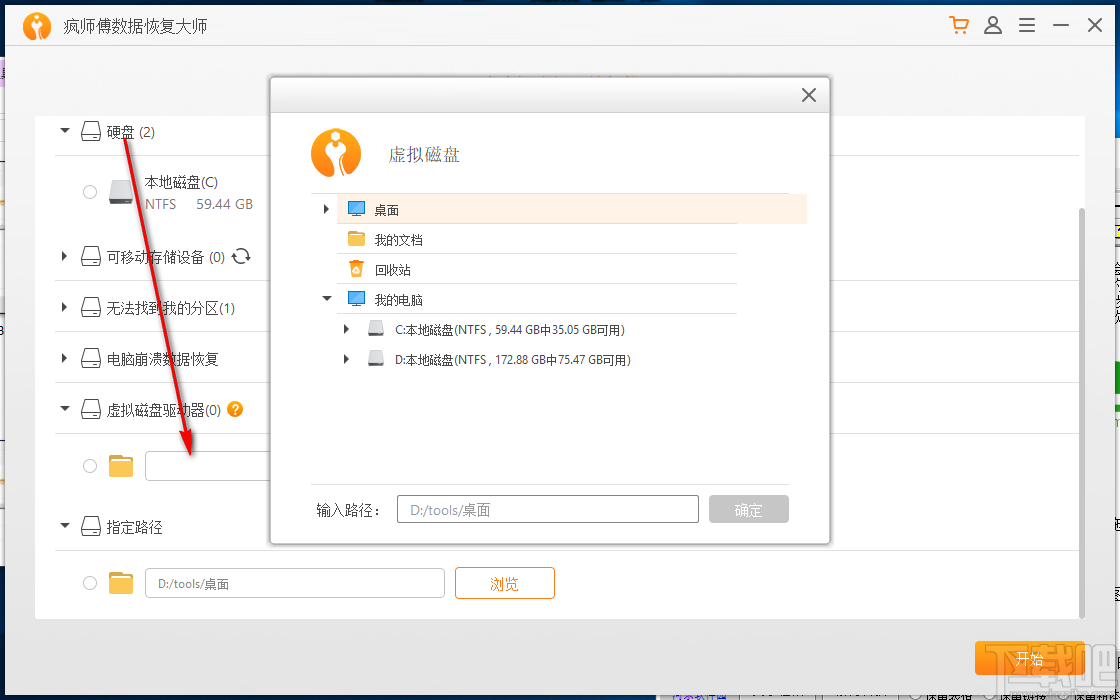Select D:本地磁盘 entry text
The image size is (1120, 700).
coord(513,359)
